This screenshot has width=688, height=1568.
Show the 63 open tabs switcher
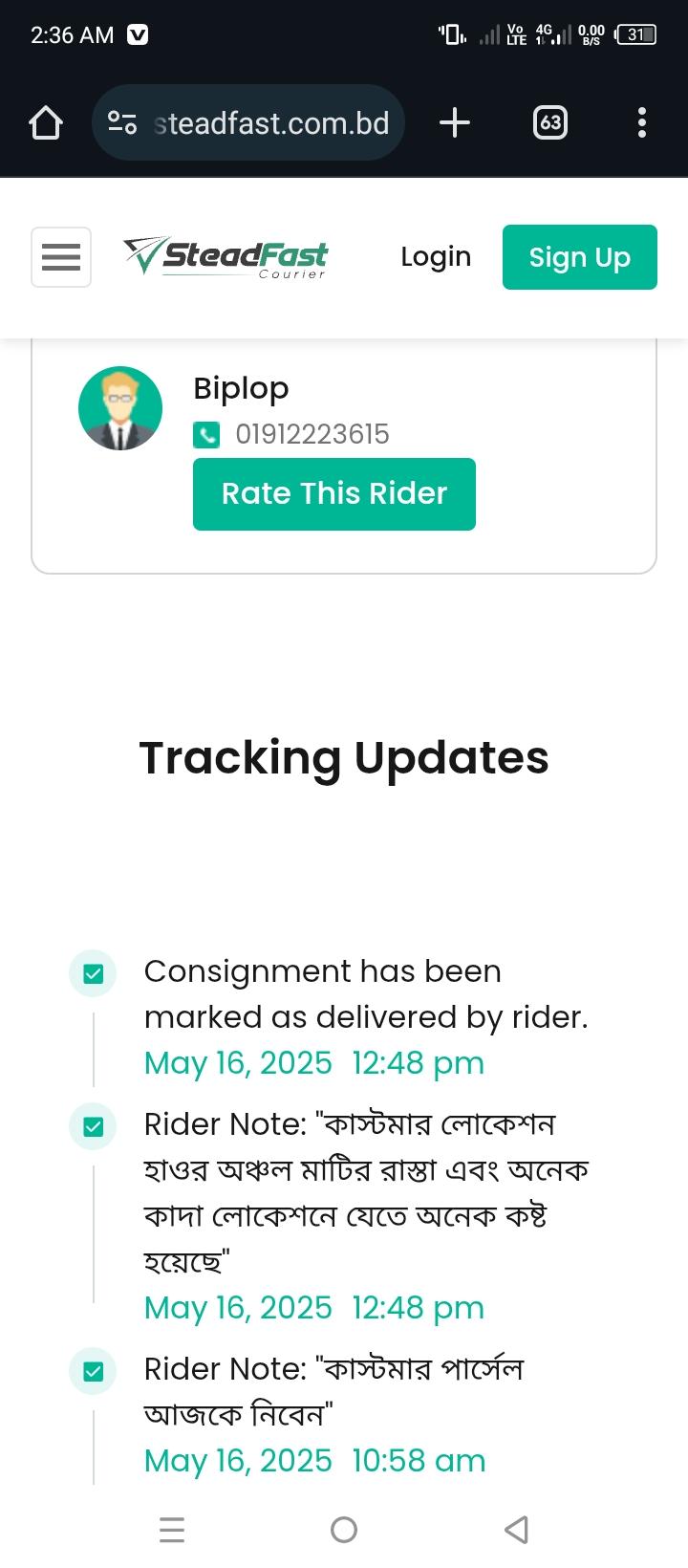point(549,122)
